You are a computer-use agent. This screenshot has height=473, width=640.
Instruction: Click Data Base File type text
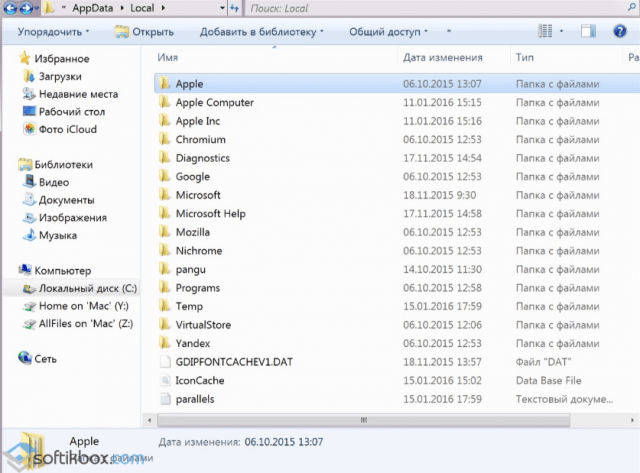[x=549, y=380]
